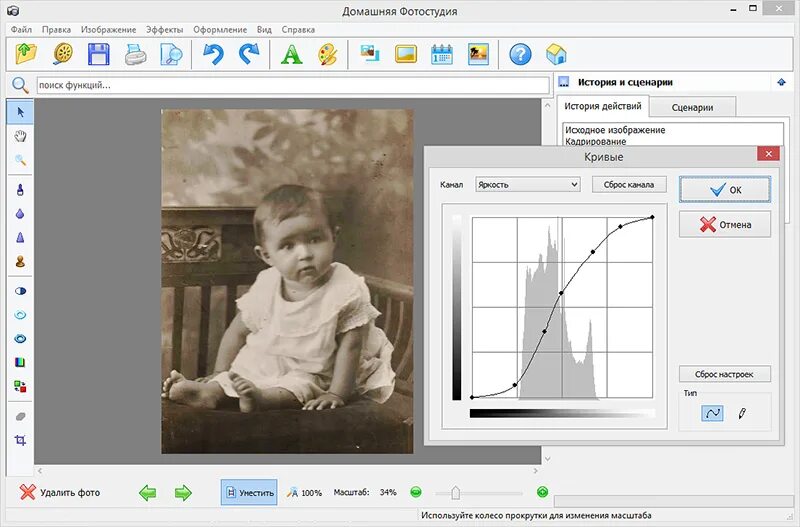Close the Кривые dialog
The image size is (800, 527).
768,154
